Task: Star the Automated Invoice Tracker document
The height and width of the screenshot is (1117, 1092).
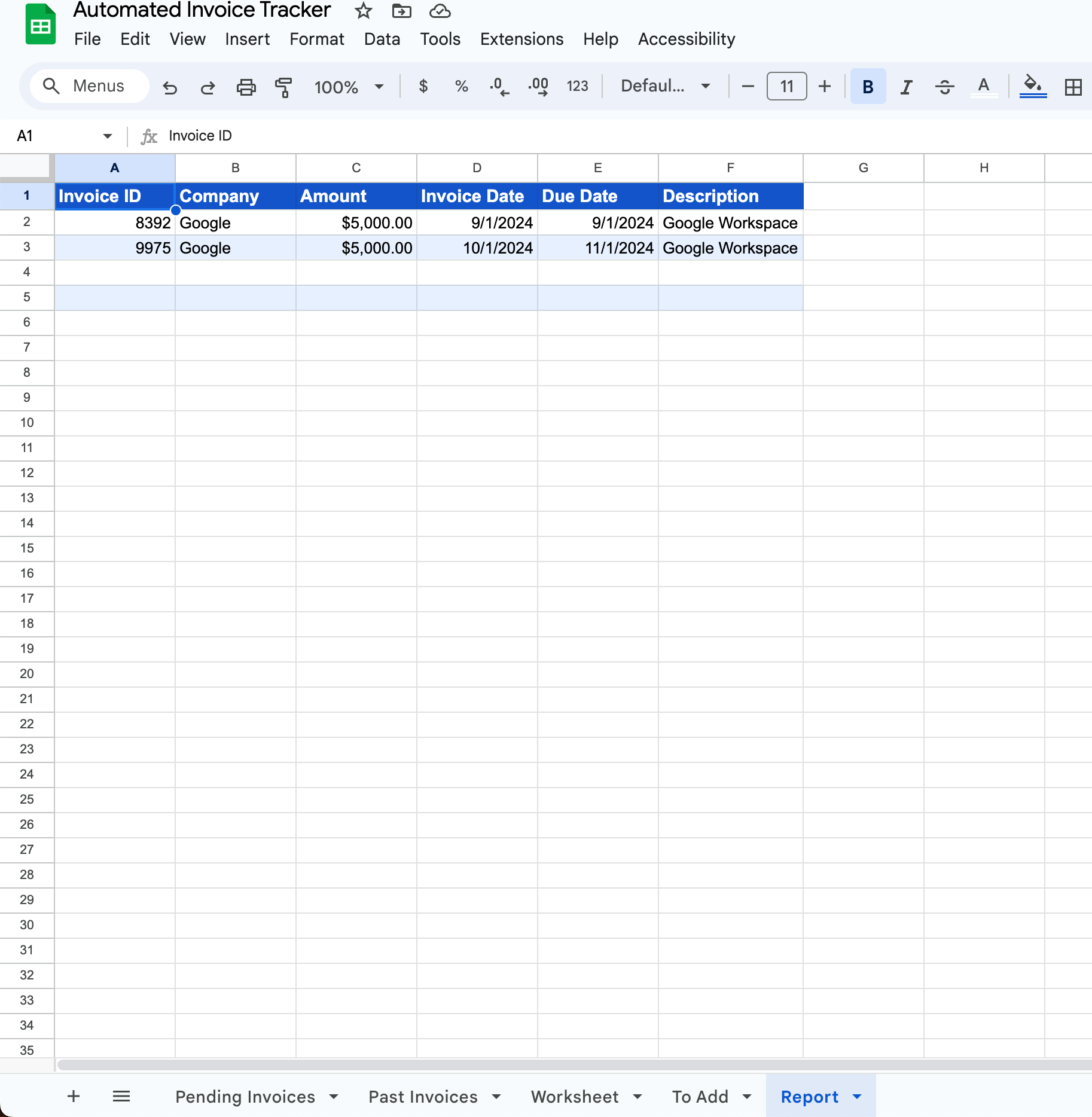Action: click(363, 11)
